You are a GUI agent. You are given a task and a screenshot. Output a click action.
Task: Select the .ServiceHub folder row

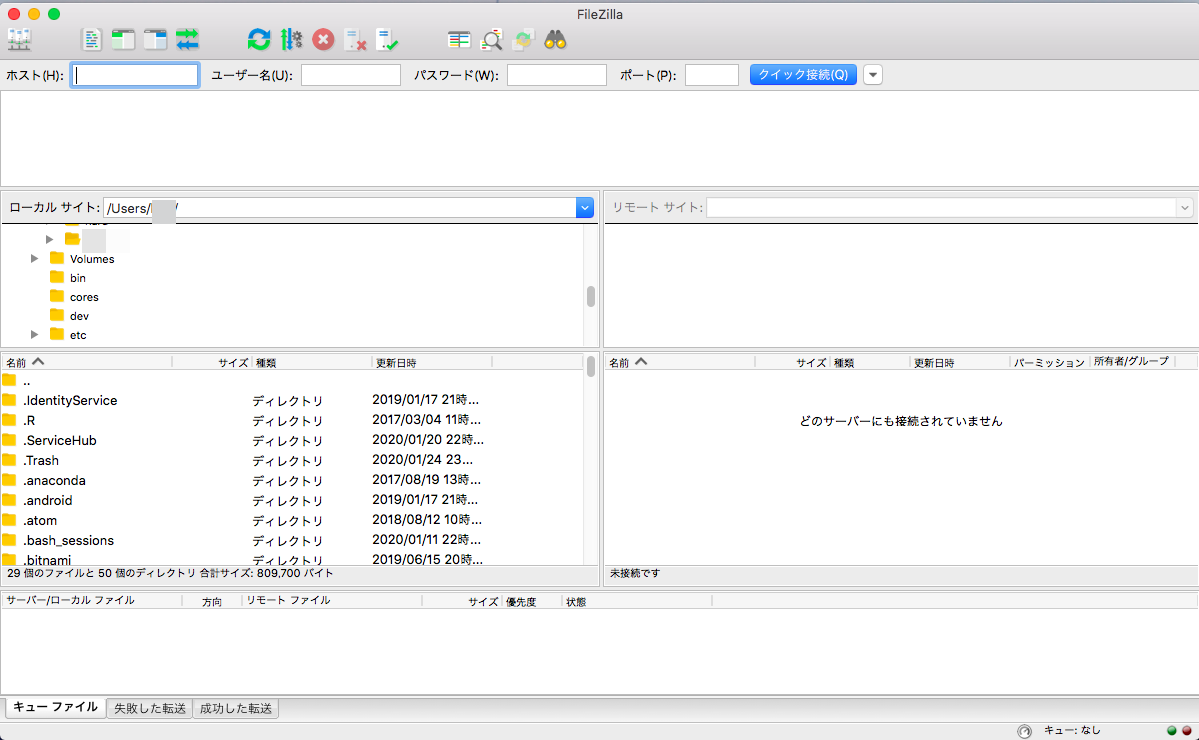[x=292, y=440]
